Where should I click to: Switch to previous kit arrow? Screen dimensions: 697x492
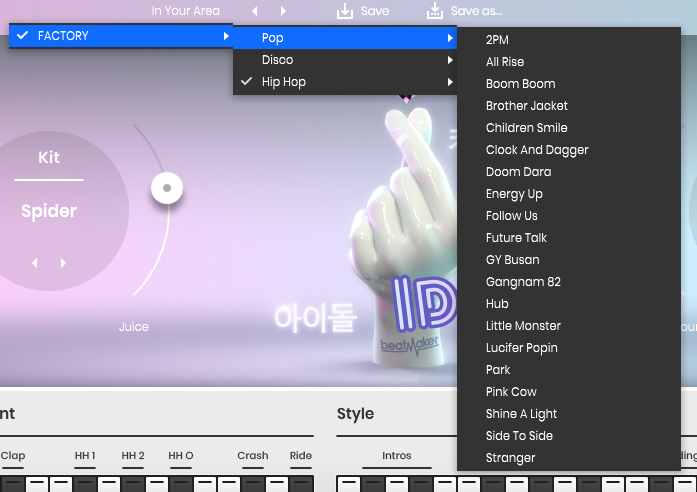pos(35,263)
